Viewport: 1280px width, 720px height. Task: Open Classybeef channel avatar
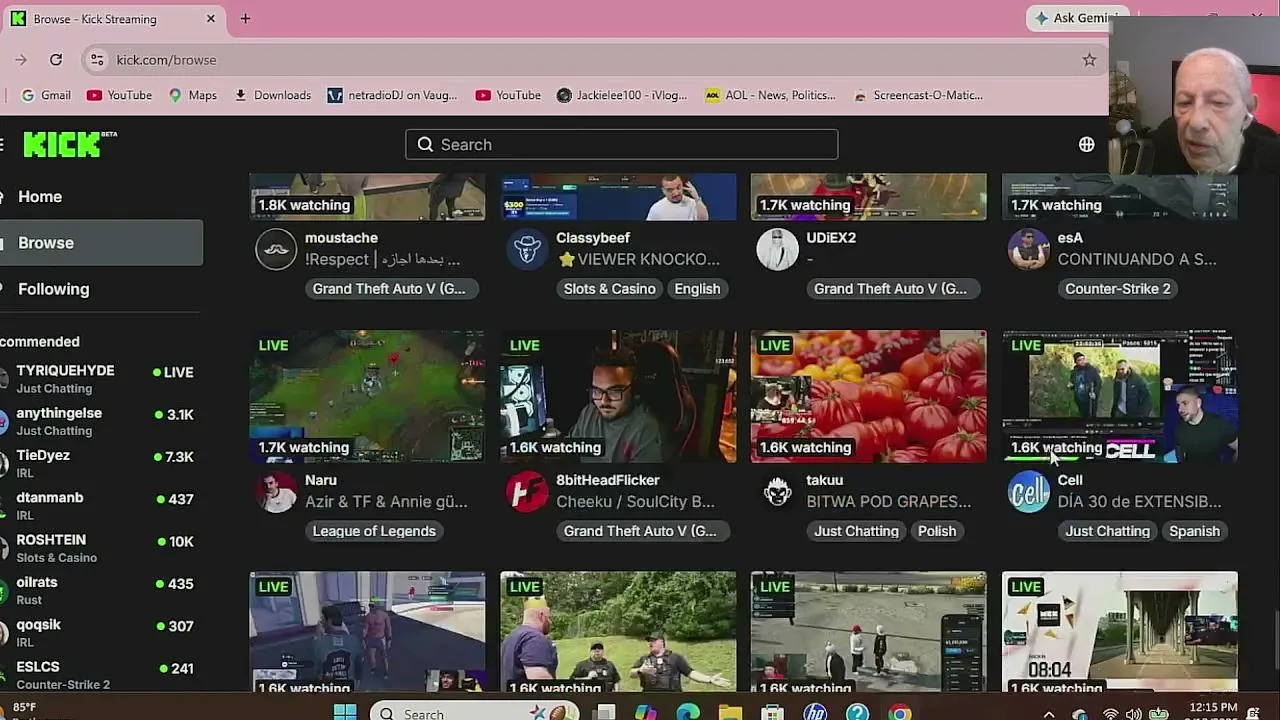tap(527, 249)
